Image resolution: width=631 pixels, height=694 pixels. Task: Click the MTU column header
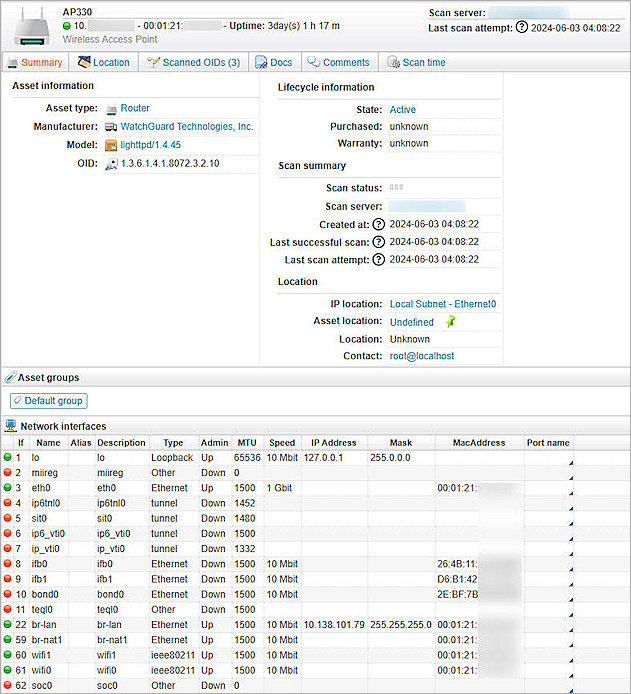coord(247,443)
